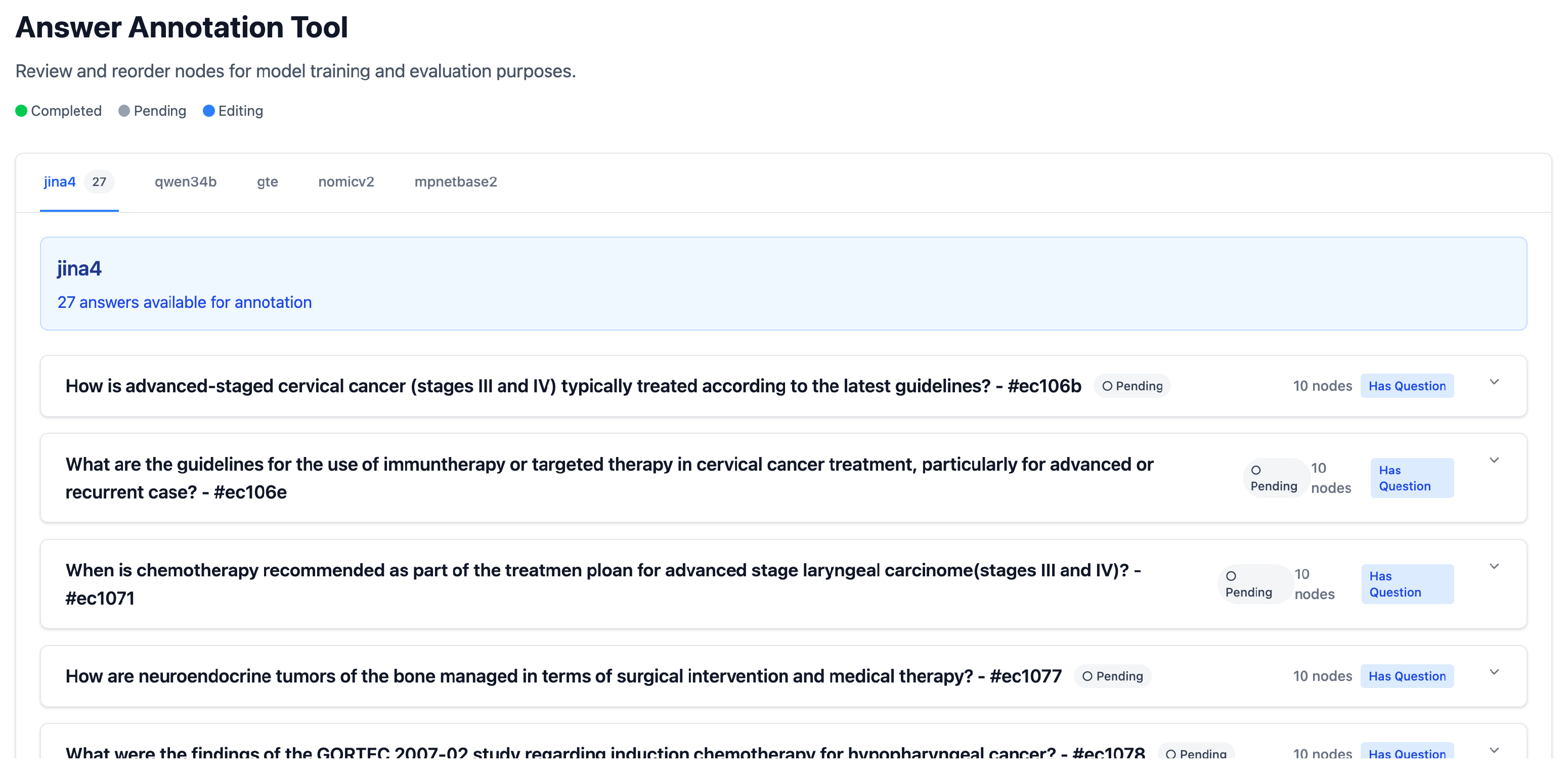Switch to mpnetbase2 tab
The image size is (1568, 774).
455,182
